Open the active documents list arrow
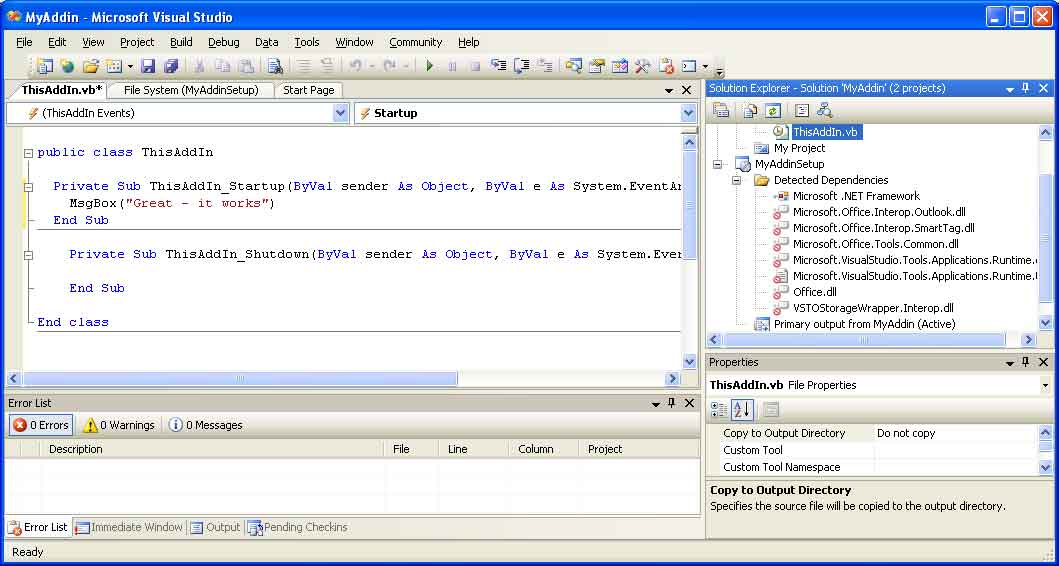Screen dimensions: 1059x566 coord(669,91)
